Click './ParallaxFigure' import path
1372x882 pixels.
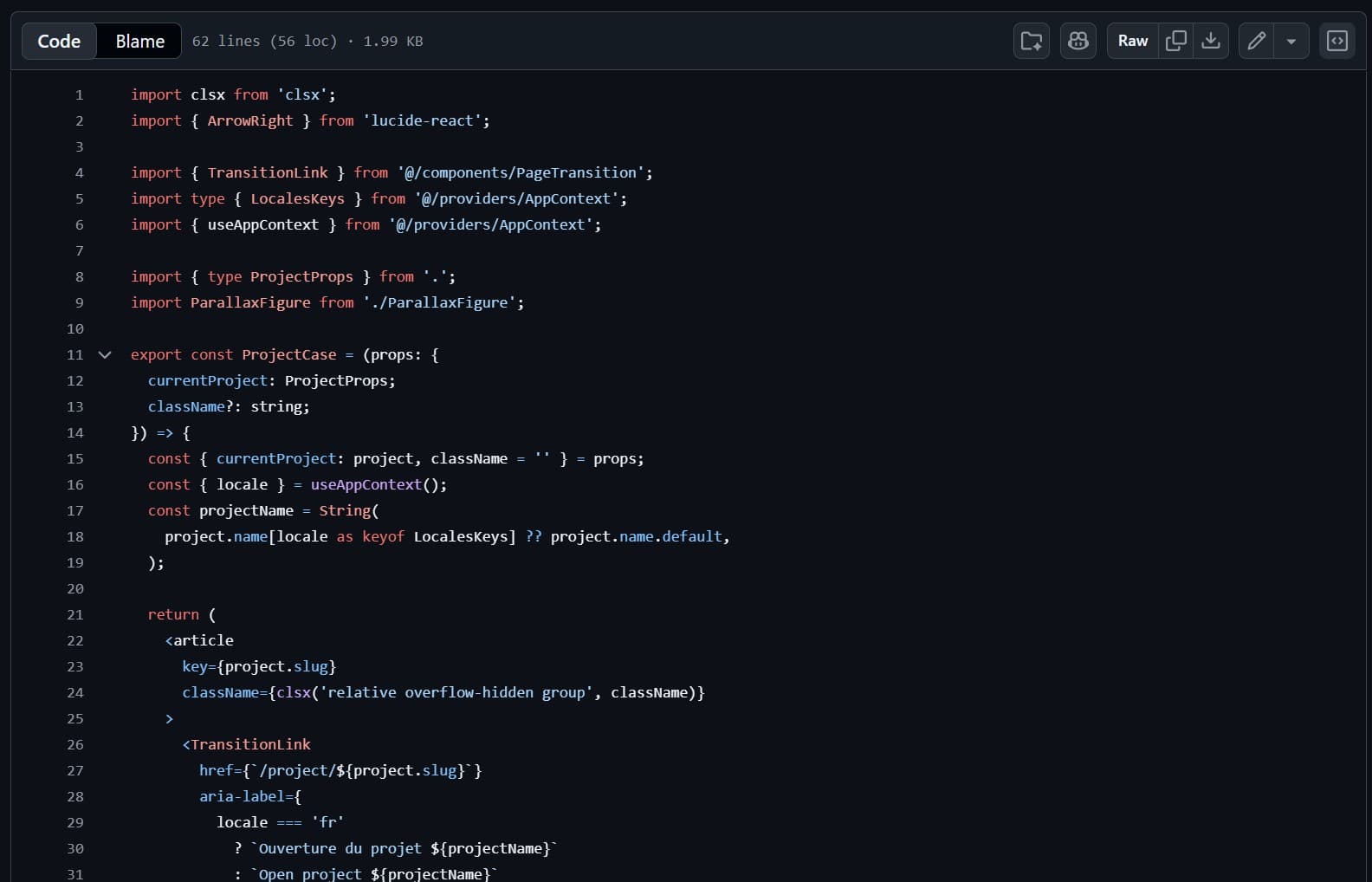(x=439, y=302)
